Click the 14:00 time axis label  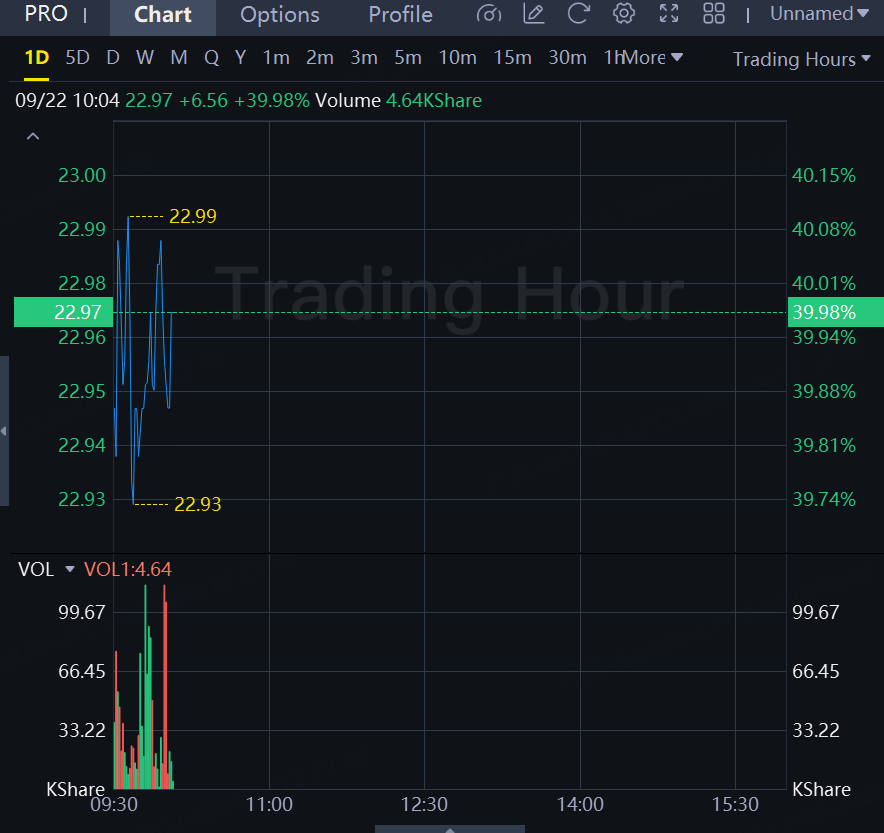click(580, 804)
